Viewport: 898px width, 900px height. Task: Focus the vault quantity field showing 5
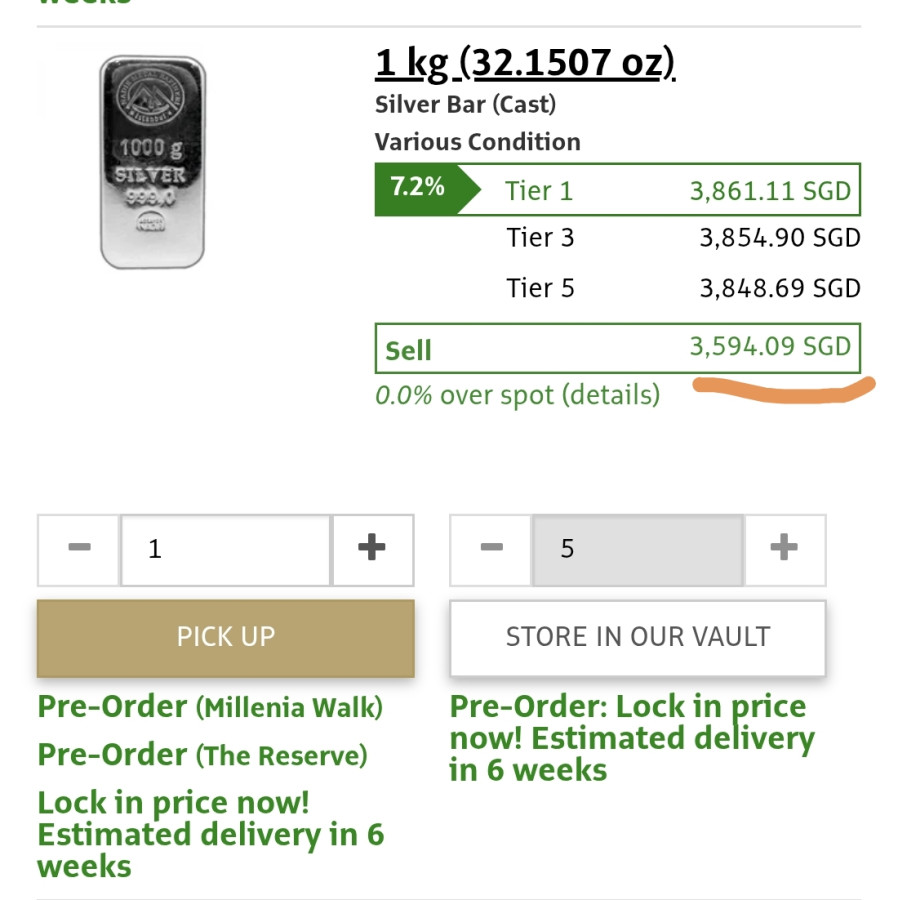point(638,549)
